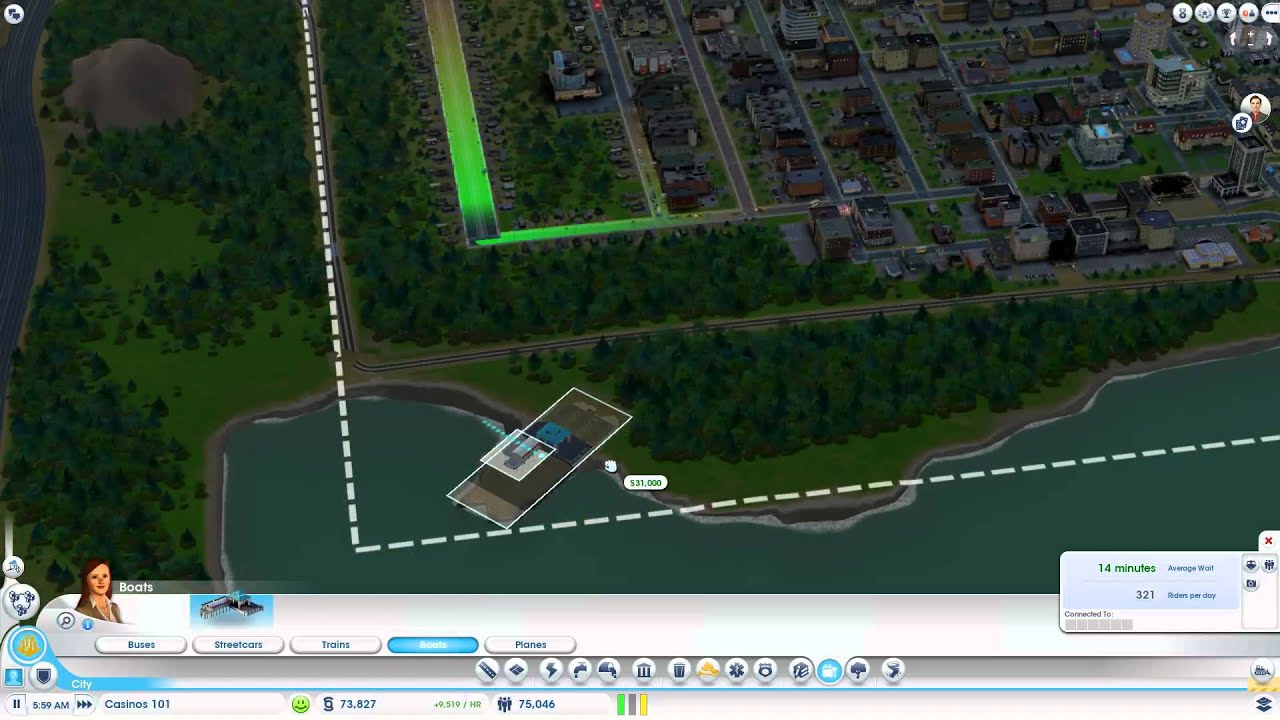1280x720 pixels.
Task: Click the City Specialization round gold icon
Action: [x=28, y=644]
